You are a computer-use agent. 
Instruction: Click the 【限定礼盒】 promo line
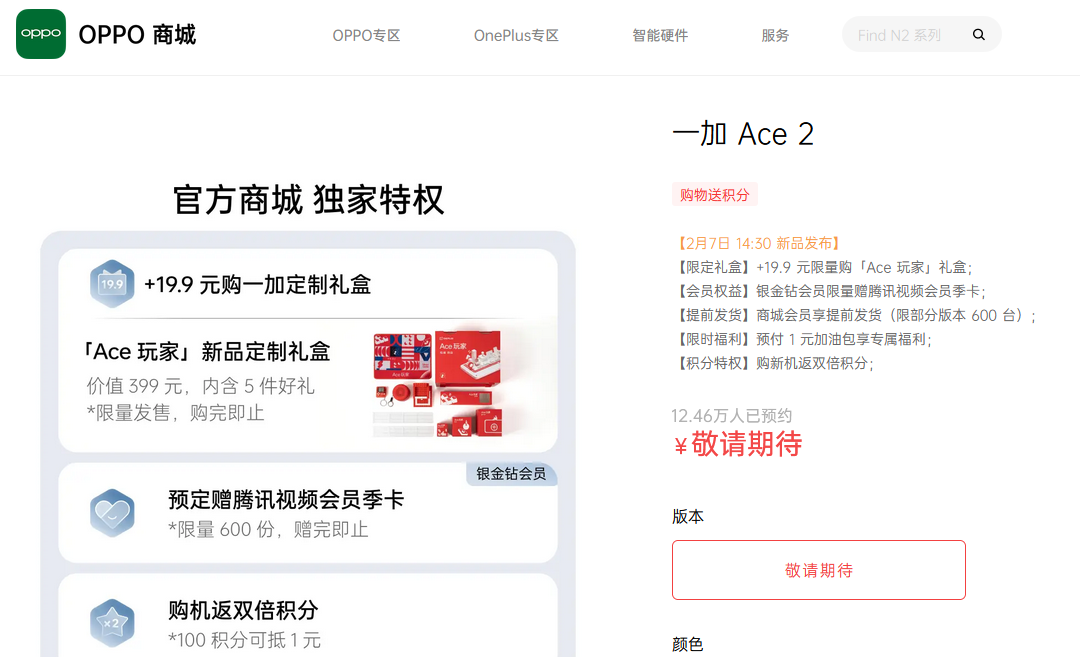click(x=823, y=267)
